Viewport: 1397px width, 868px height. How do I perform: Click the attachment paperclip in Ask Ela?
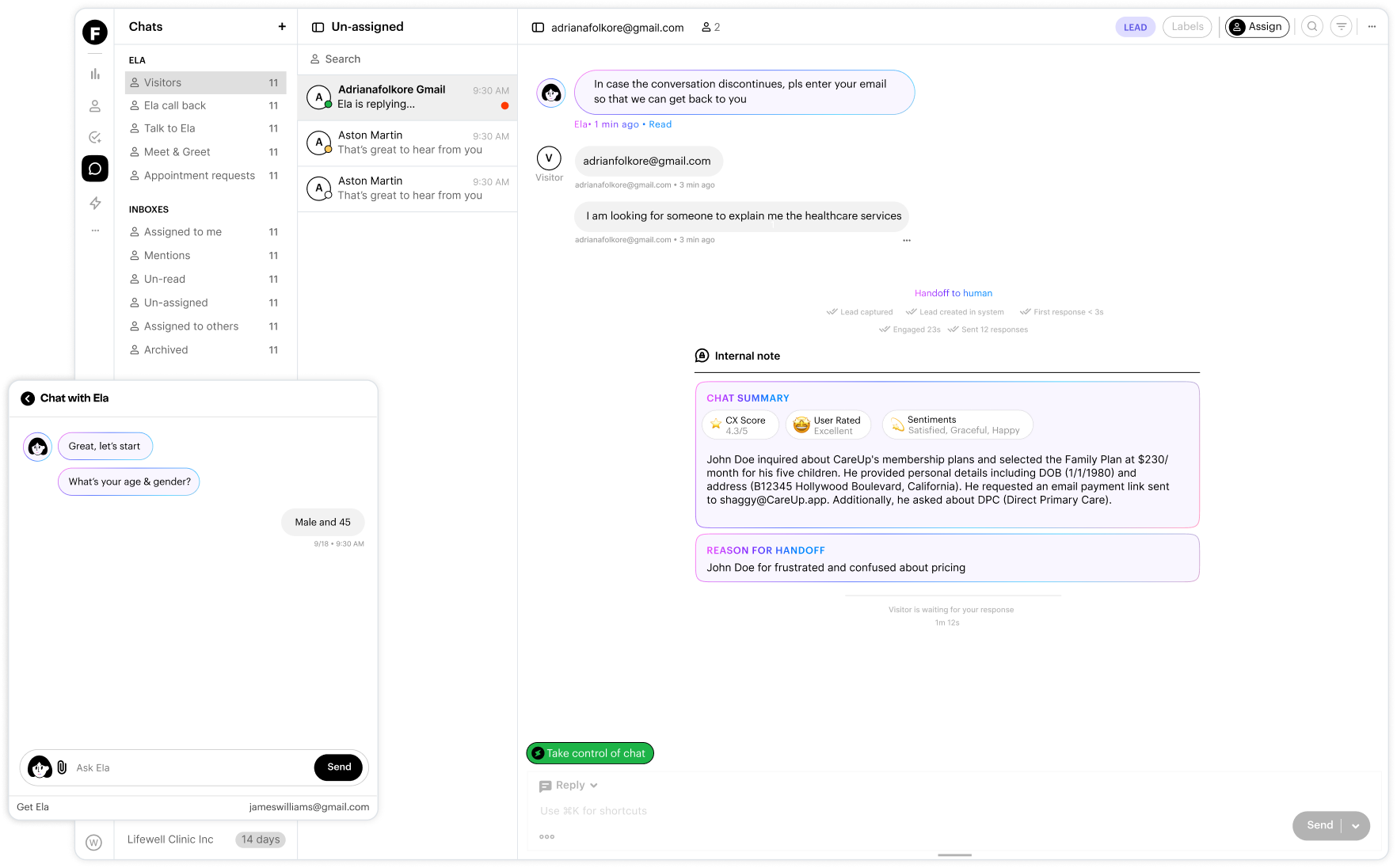pos(62,767)
